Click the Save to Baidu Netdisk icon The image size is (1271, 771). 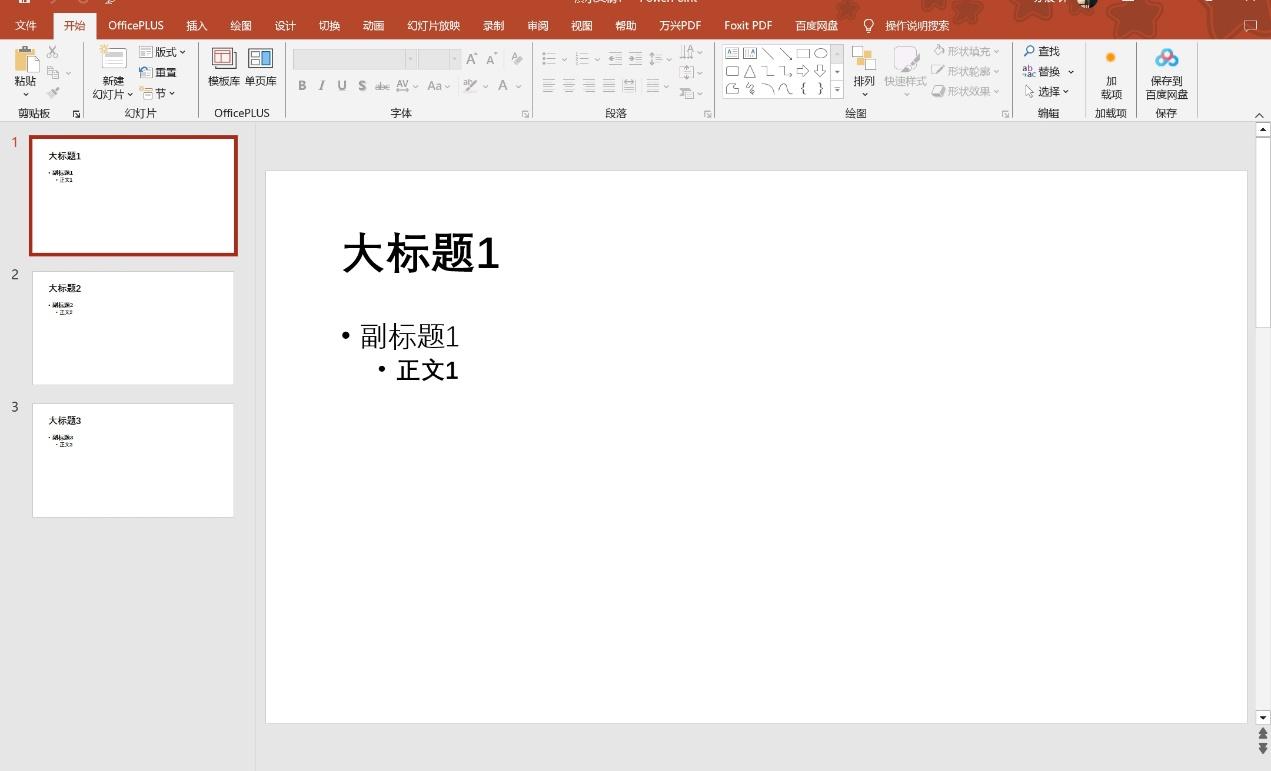(x=1166, y=59)
